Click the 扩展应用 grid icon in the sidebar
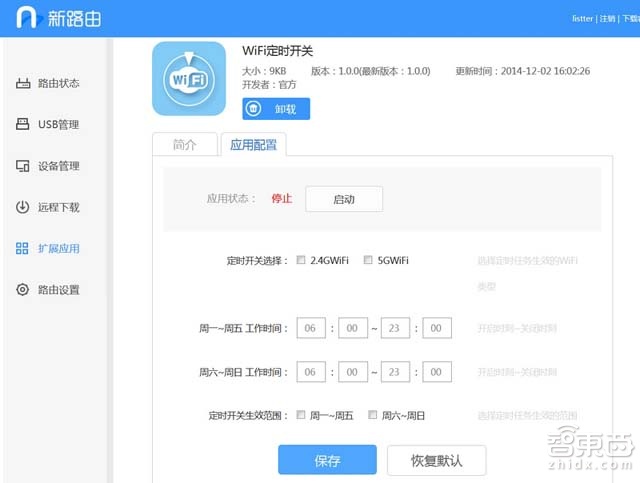 click(x=22, y=248)
